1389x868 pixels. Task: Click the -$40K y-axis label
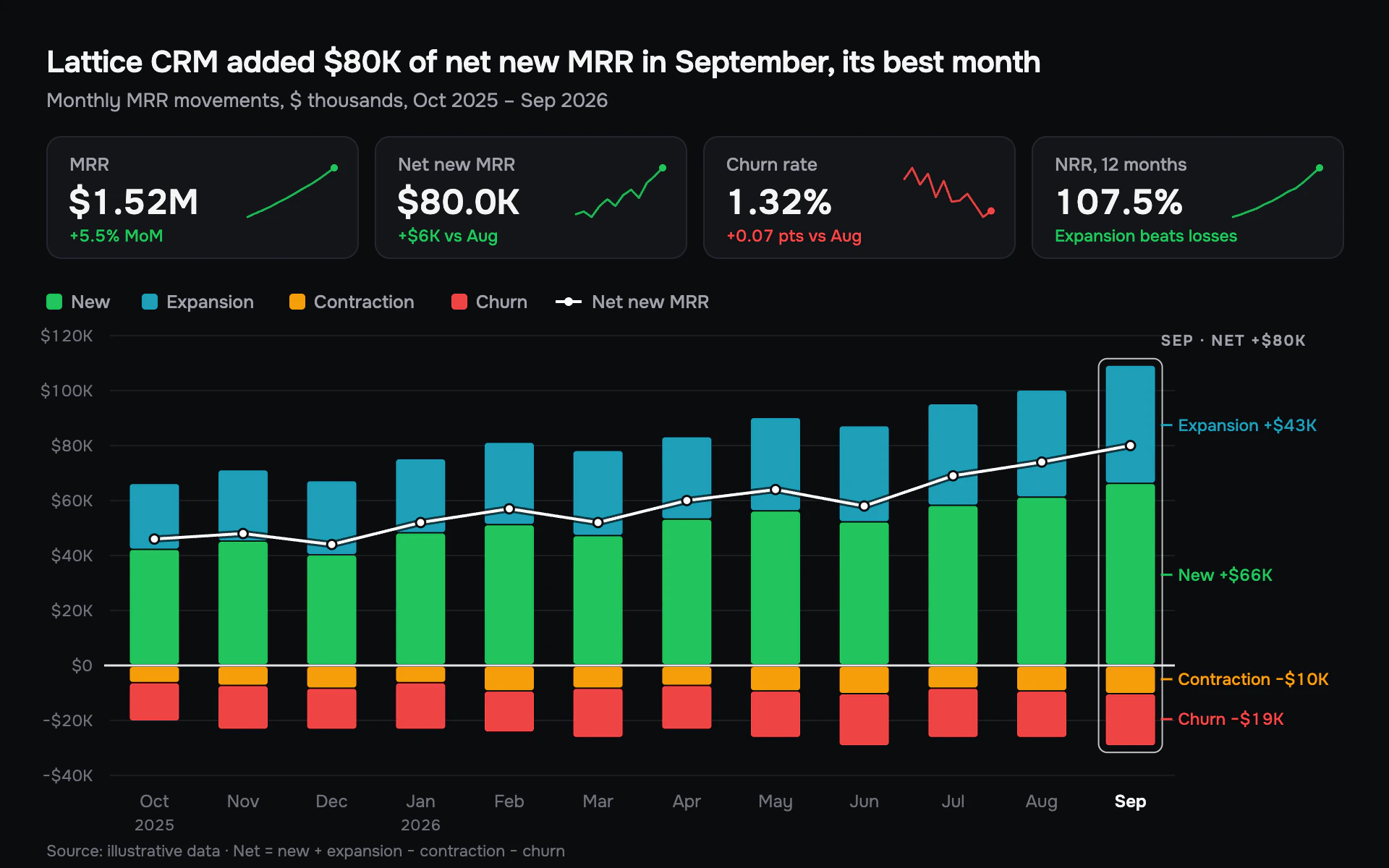coord(67,775)
